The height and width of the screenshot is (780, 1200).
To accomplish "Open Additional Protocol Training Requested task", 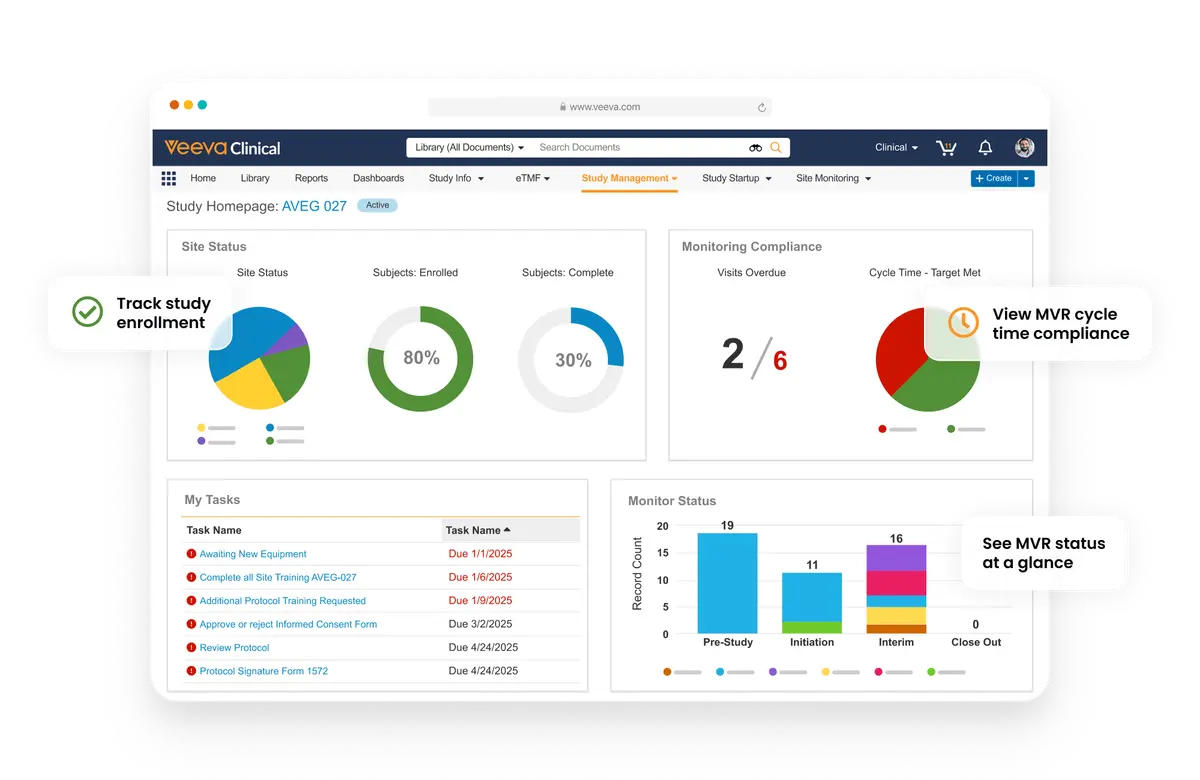I will click(x=283, y=601).
